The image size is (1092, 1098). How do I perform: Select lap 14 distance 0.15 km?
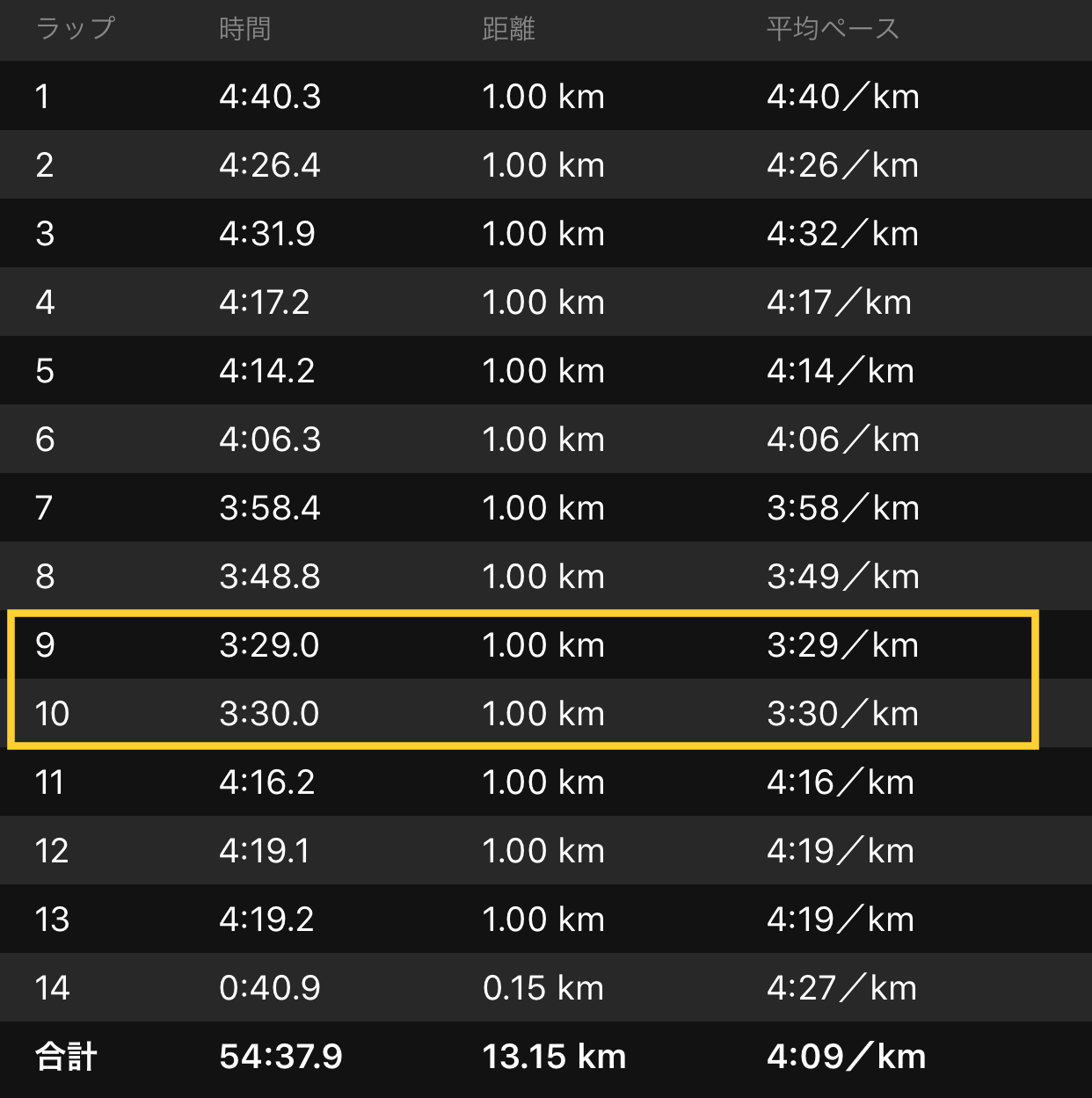(543, 988)
